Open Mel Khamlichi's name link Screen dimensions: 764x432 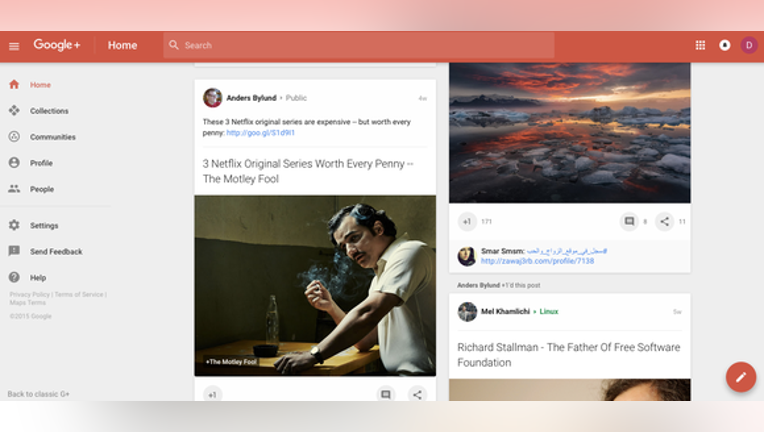pos(505,312)
